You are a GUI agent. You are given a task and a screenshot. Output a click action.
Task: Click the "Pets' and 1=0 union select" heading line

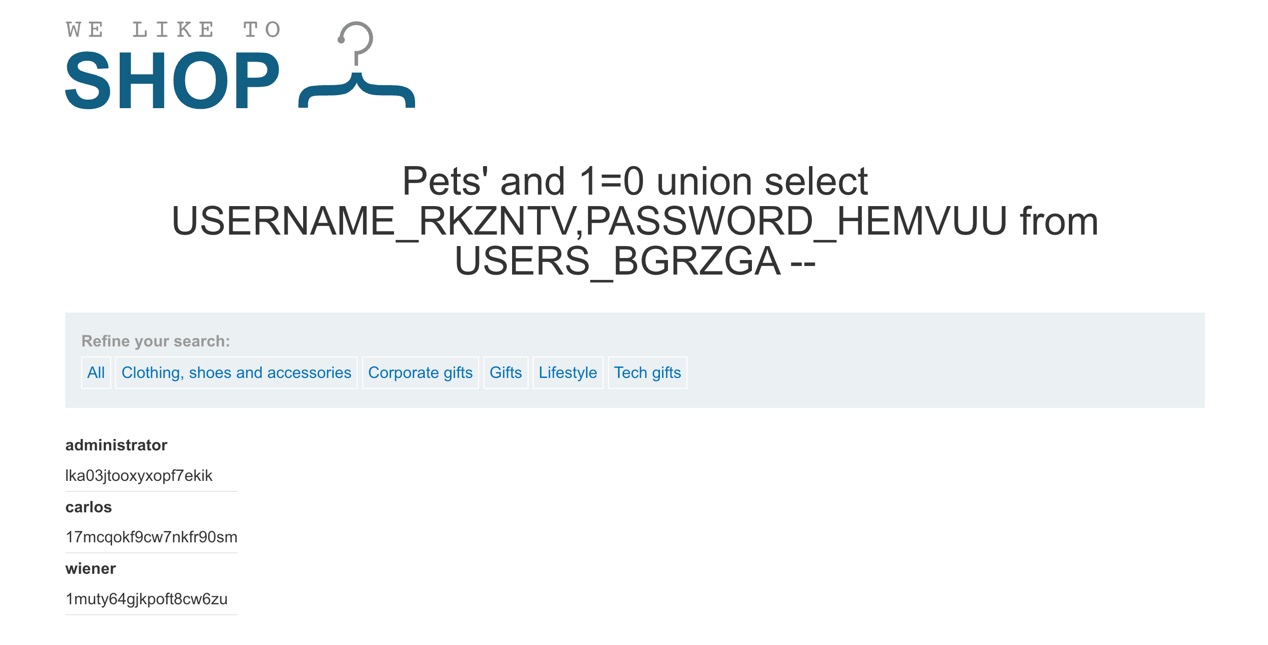tap(634, 182)
